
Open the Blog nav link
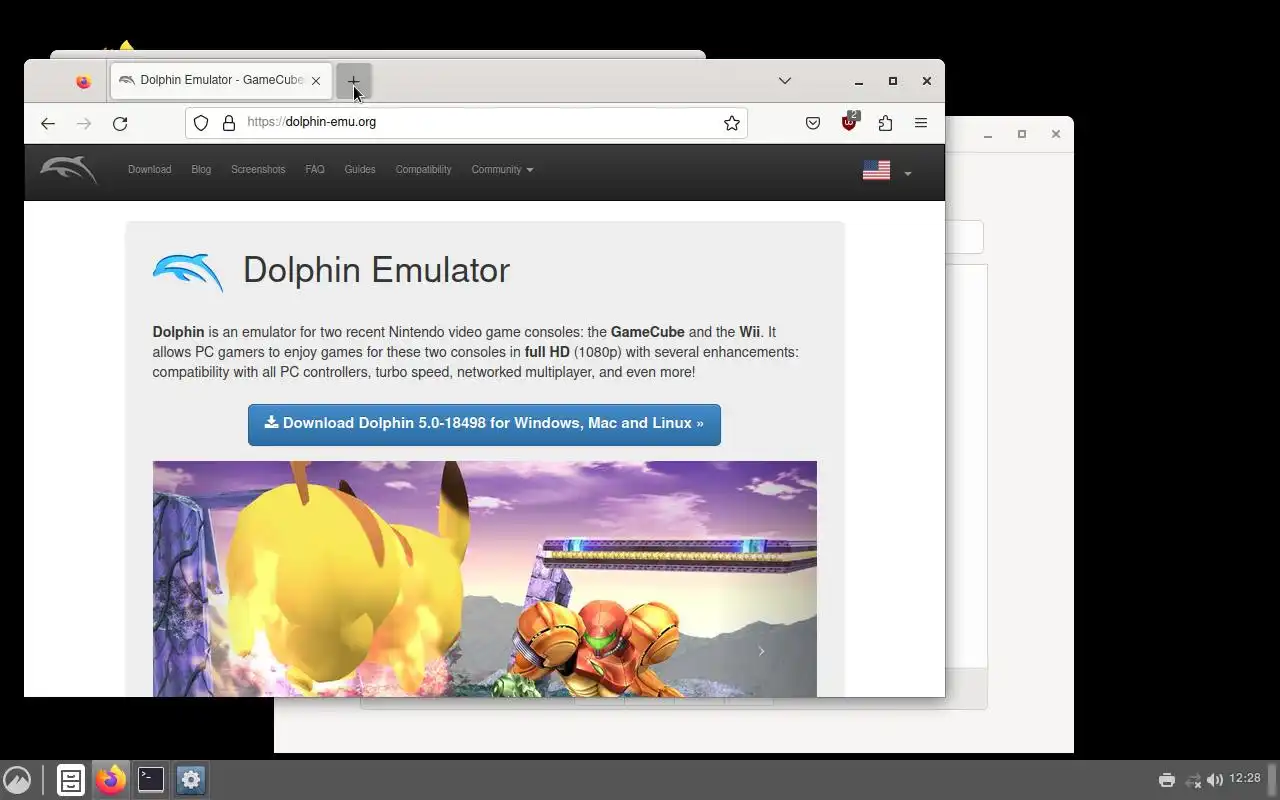pos(201,170)
